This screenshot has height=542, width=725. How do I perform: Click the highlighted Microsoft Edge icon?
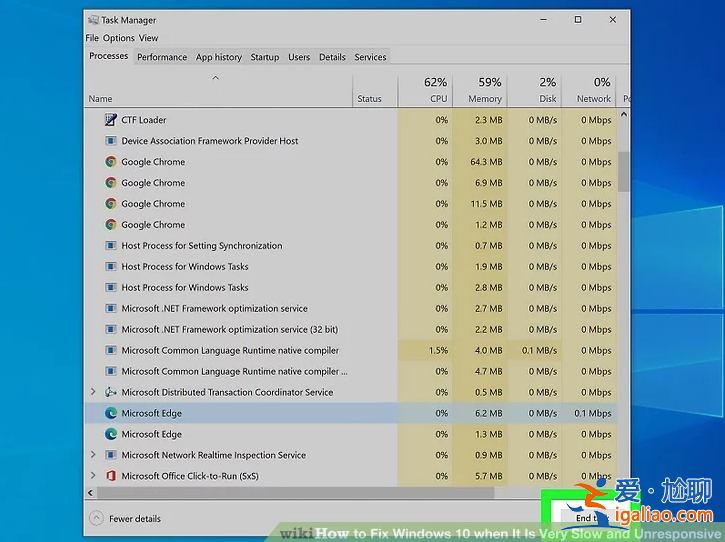[111, 413]
